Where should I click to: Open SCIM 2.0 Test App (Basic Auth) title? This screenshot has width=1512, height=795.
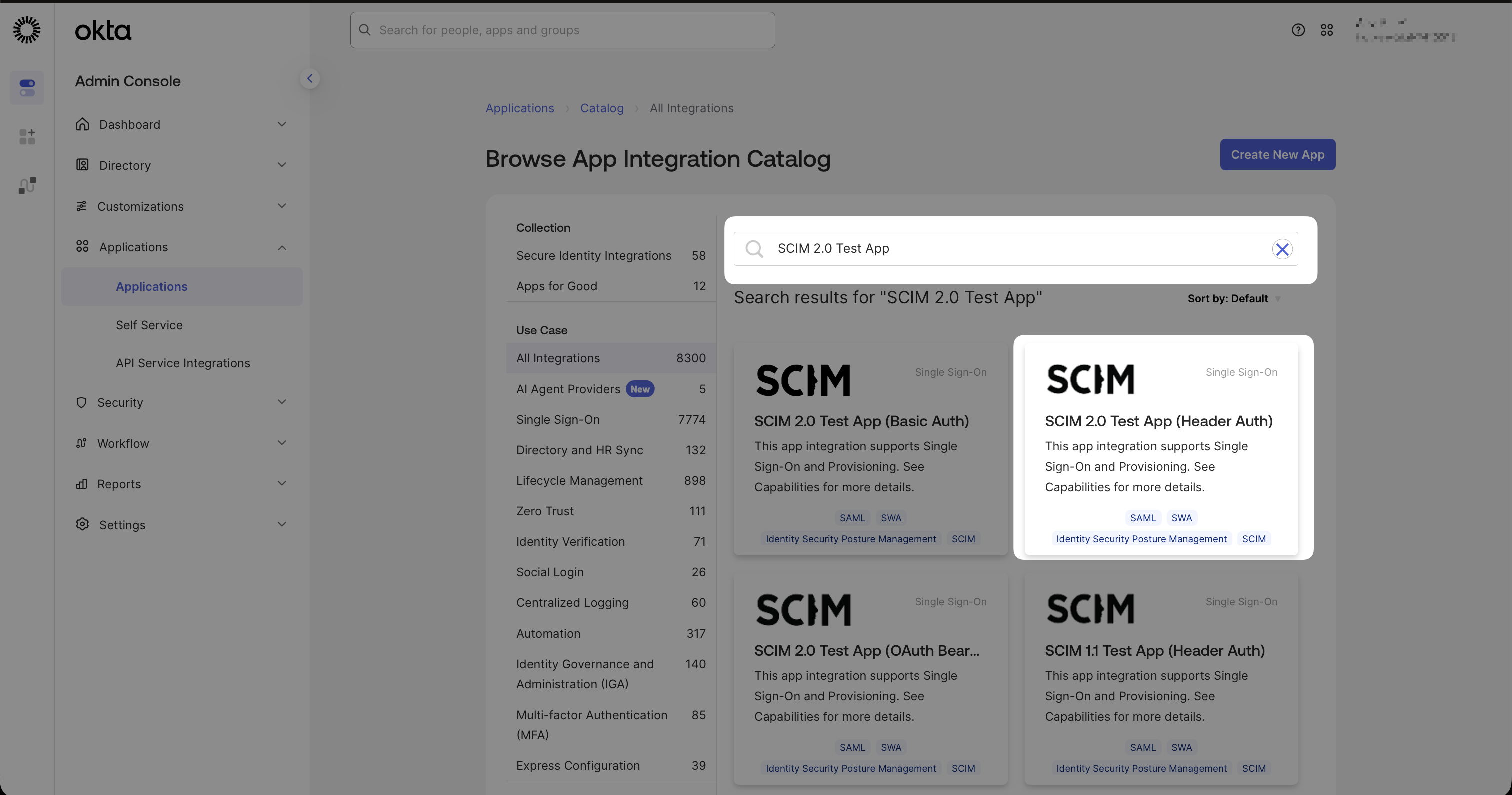point(861,421)
